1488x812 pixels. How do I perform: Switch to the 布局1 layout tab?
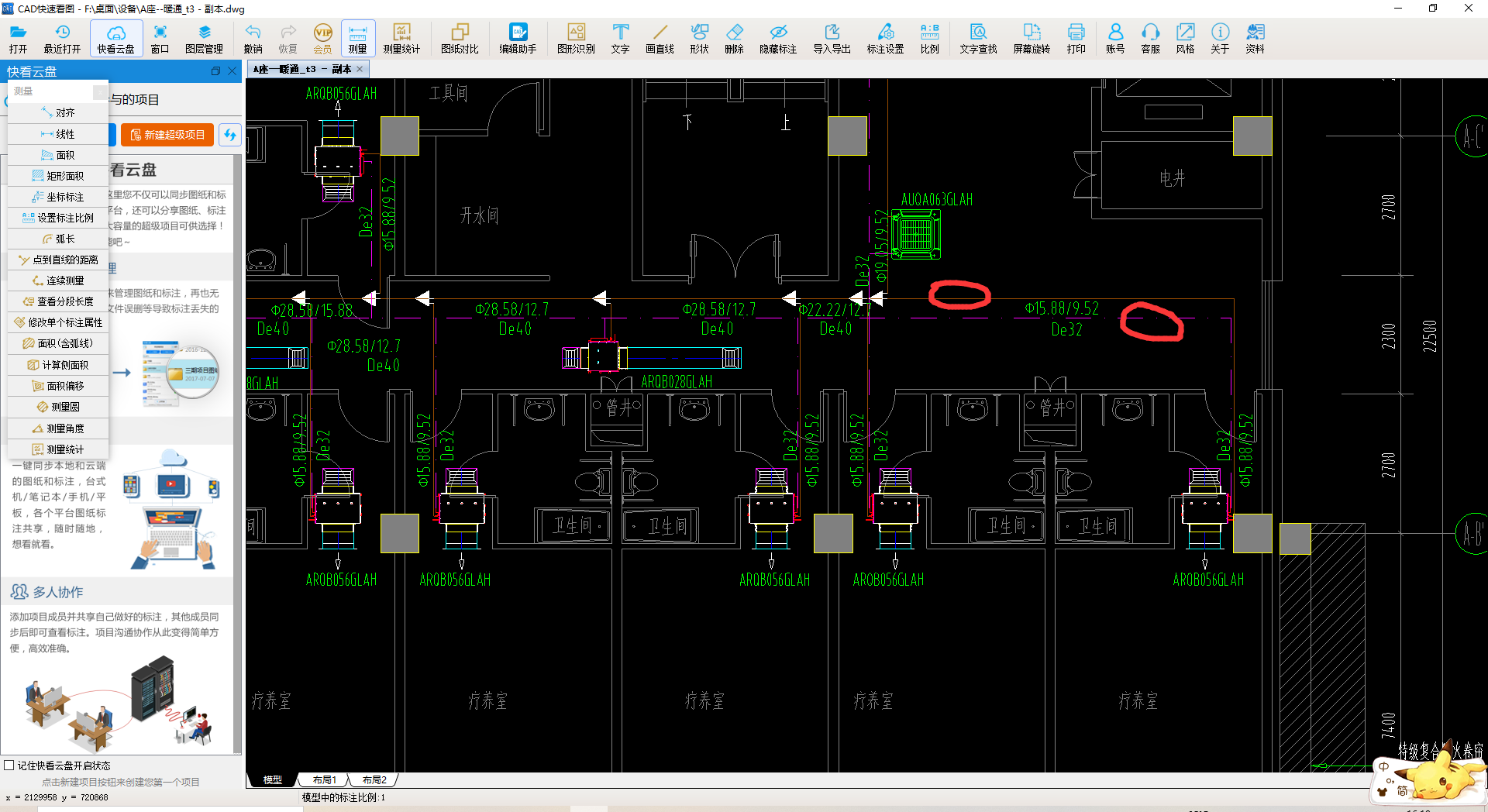click(324, 780)
